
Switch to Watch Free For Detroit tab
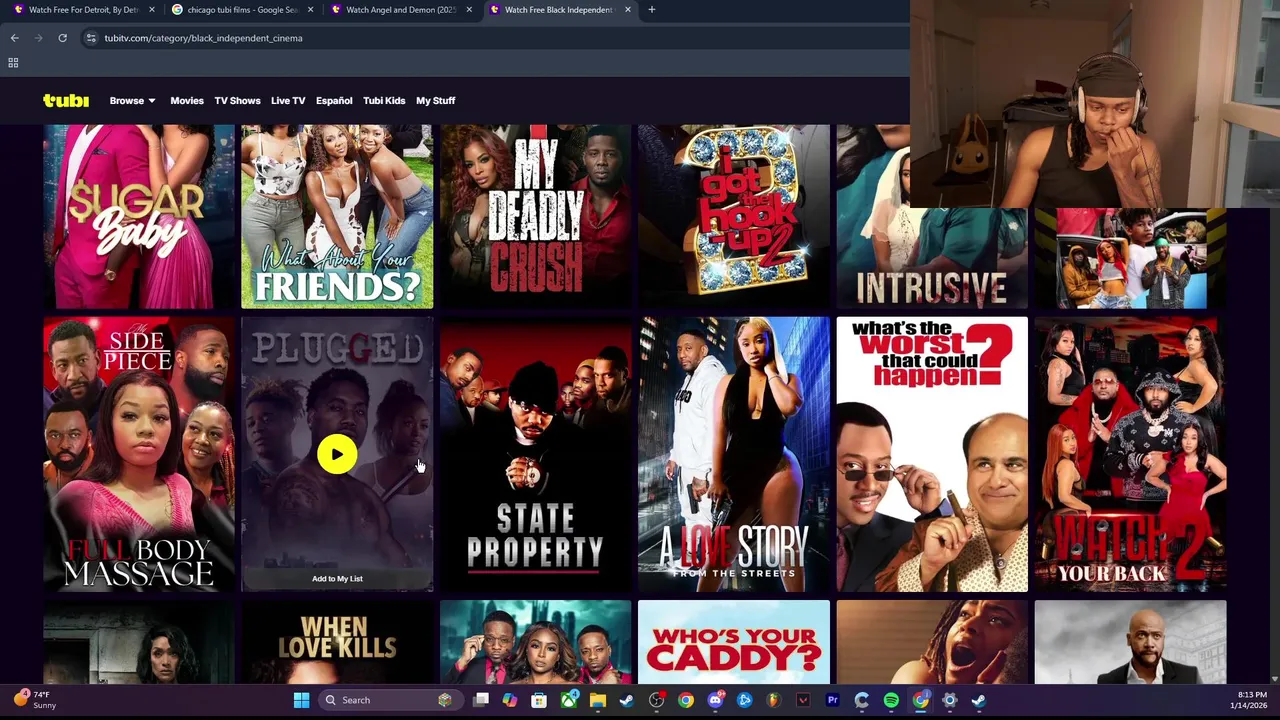[83, 10]
